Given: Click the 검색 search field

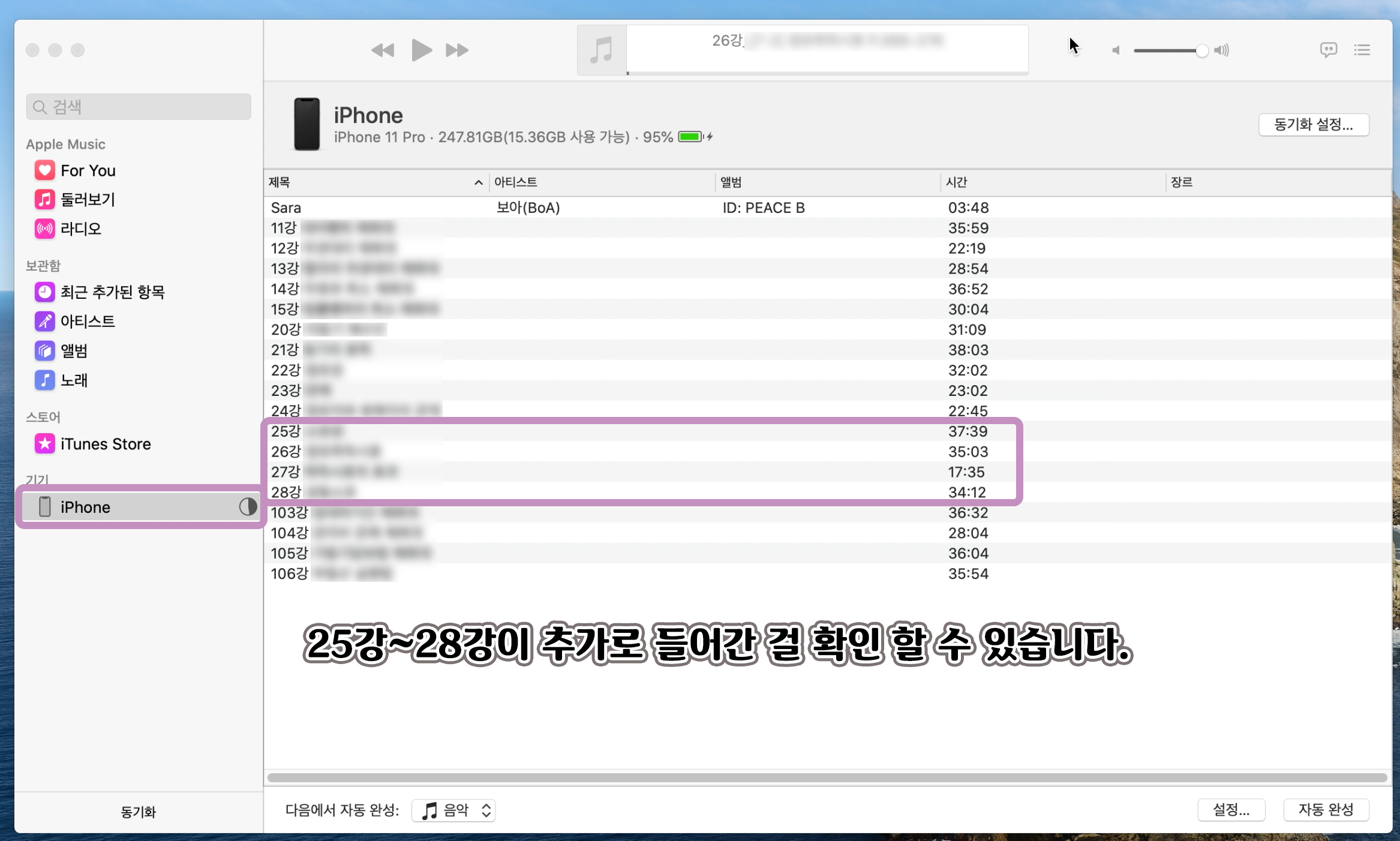Looking at the screenshot, I should tap(139, 107).
